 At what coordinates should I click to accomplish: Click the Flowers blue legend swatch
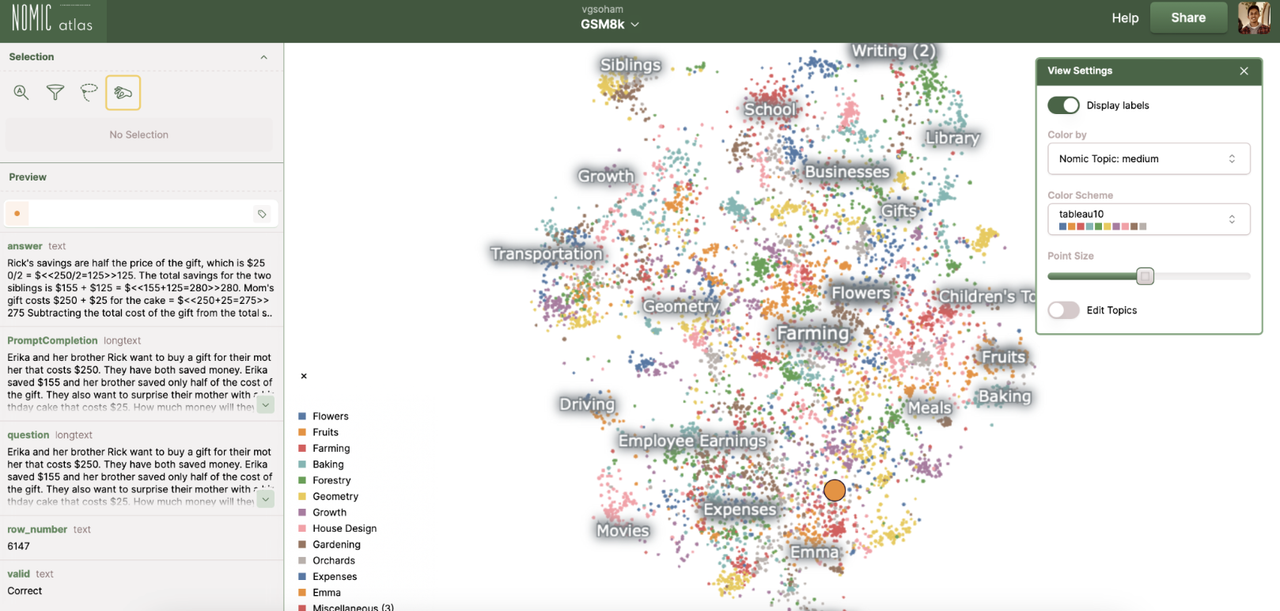point(302,416)
